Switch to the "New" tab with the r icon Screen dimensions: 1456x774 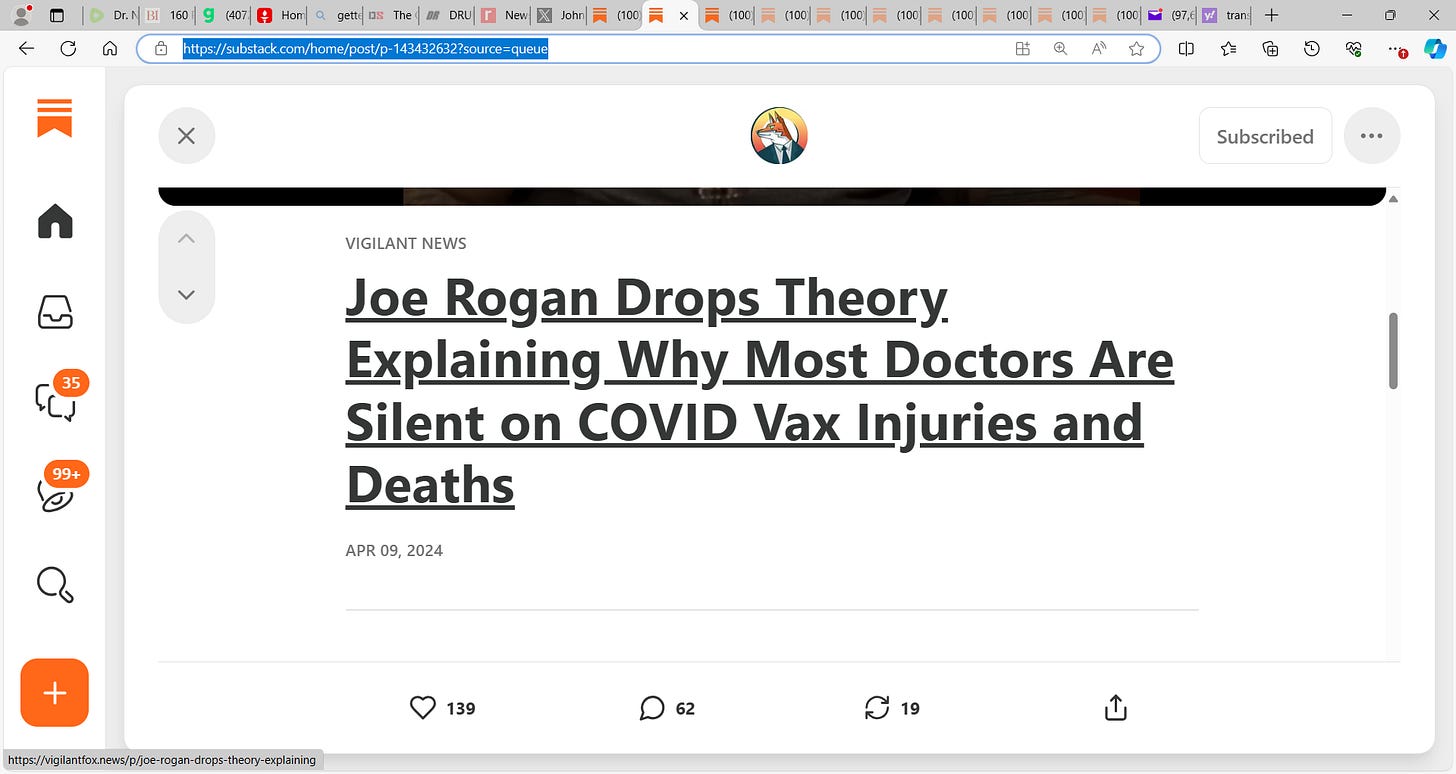[x=502, y=15]
